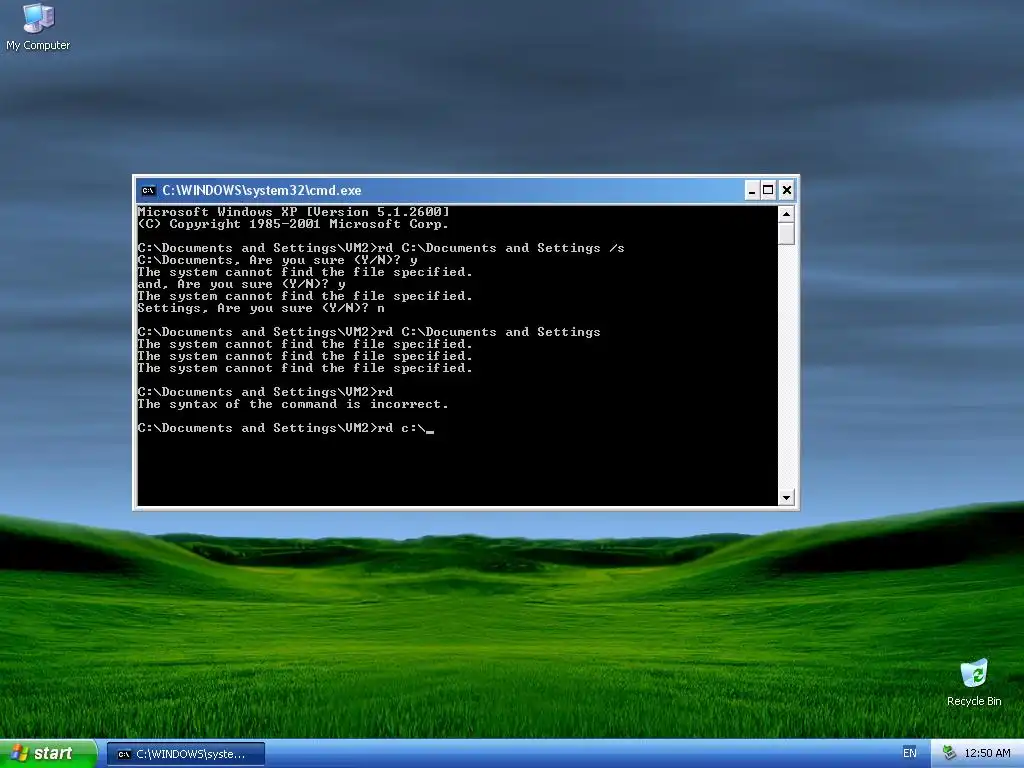Click 'Microsoft Windows XP [Version 5.1.2600]' line

[x=293, y=212]
